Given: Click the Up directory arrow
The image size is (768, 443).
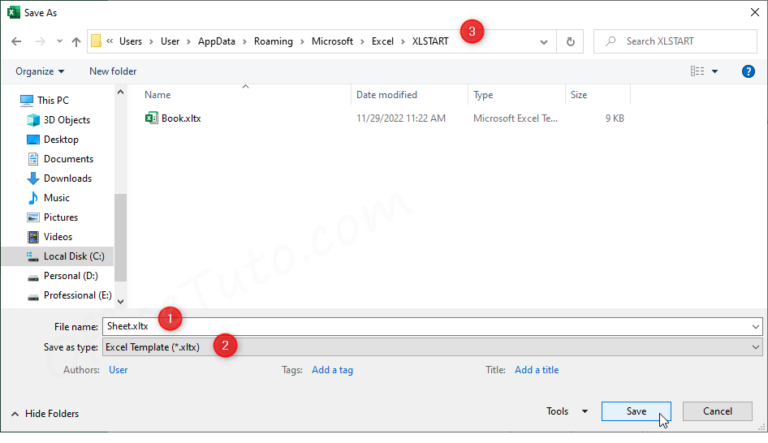Looking at the screenshot, I should pyautogui.click(x=75, y=41).
